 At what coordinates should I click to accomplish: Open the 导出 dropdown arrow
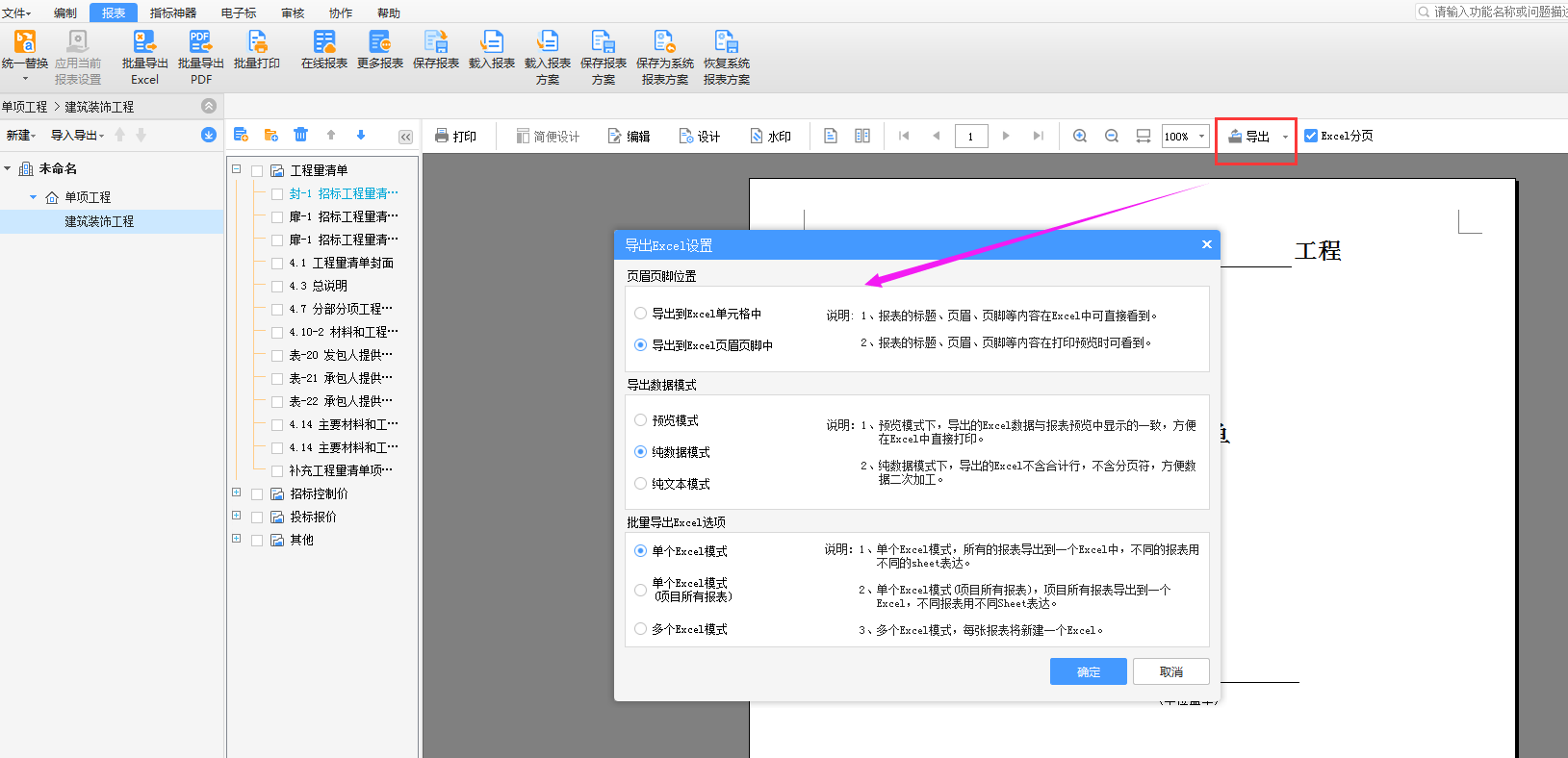click(1285, 137)
